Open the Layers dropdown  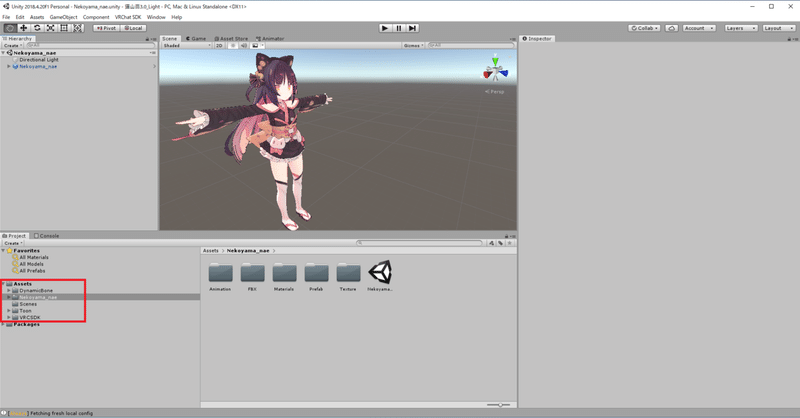click(x=740, y=28)
